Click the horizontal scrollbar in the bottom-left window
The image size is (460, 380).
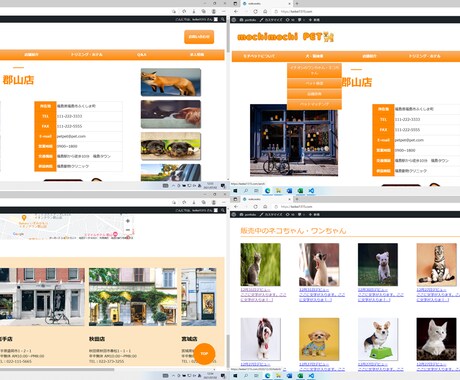coord(57,369)
